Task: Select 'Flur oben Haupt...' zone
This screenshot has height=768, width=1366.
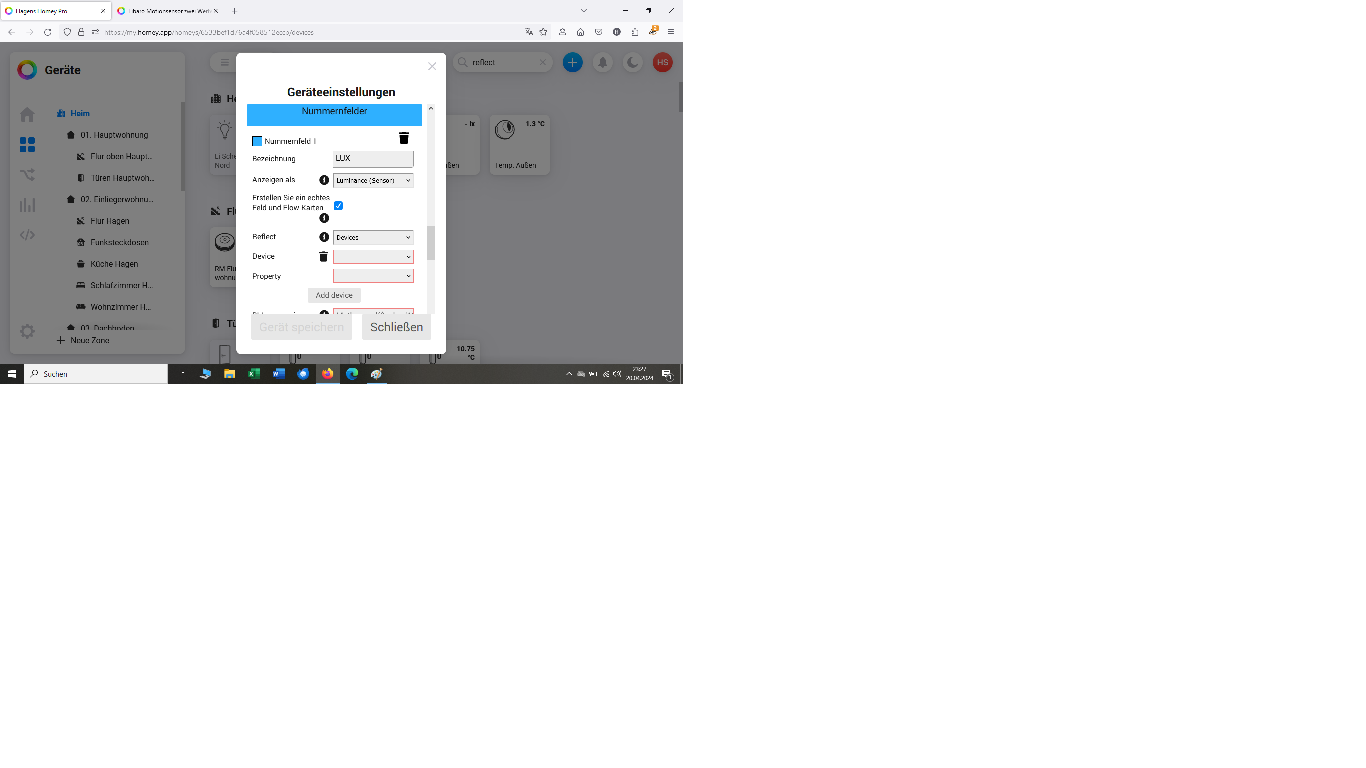Action: 120,157
